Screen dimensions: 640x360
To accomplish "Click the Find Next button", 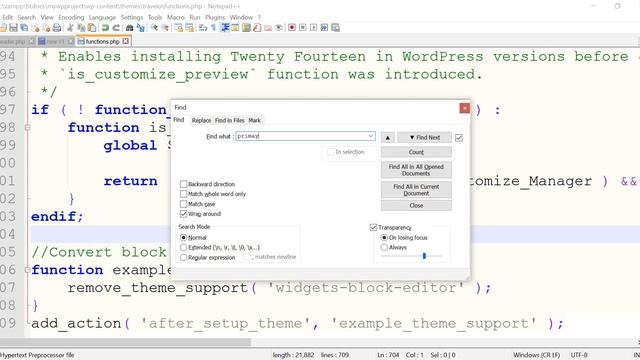I will [424, 138].
